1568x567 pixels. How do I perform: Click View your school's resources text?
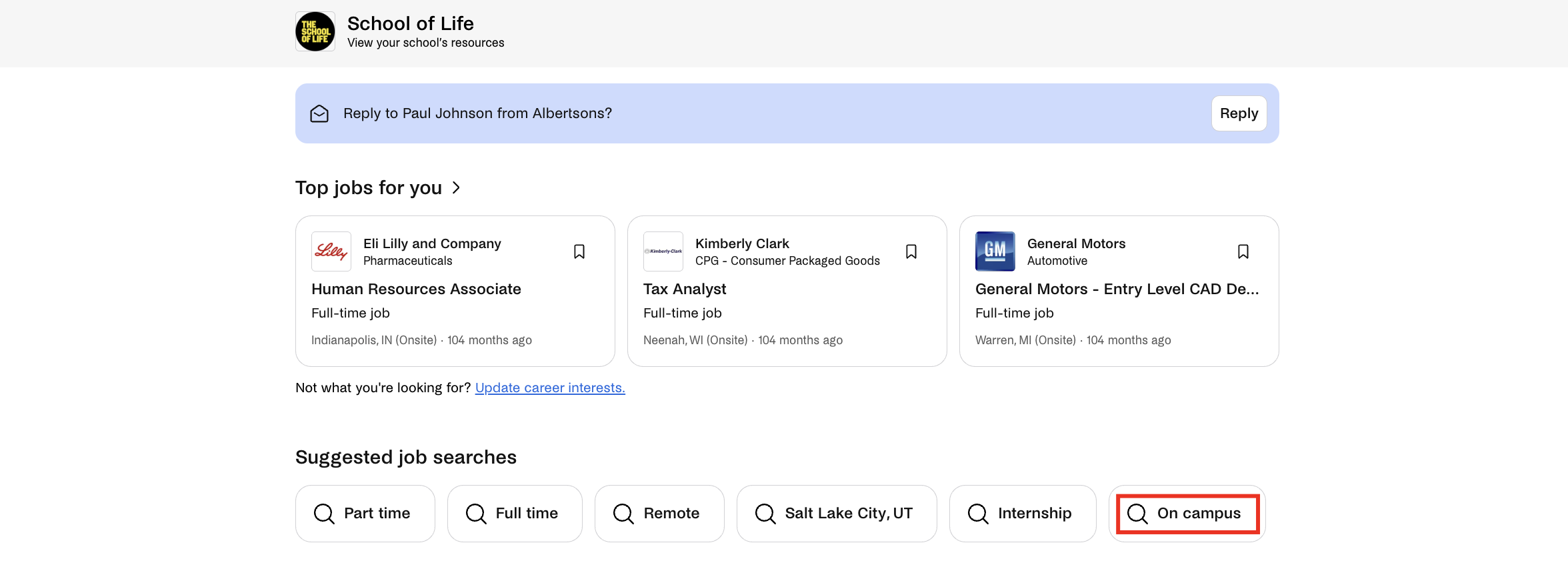[x=425, y=43]
